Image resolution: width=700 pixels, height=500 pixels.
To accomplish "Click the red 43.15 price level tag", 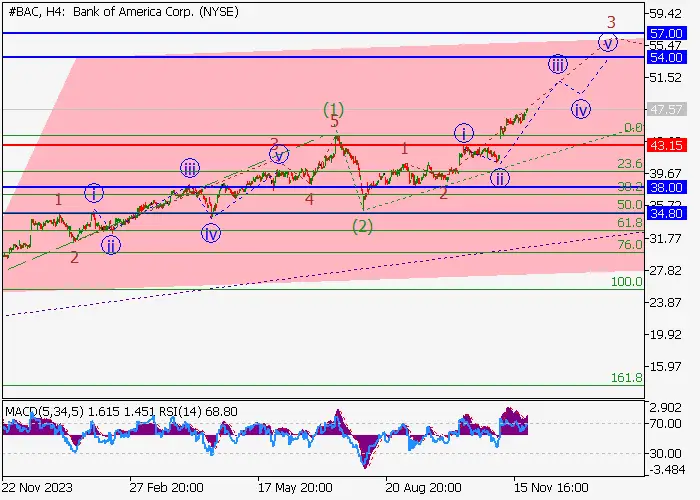I will 666,145.
